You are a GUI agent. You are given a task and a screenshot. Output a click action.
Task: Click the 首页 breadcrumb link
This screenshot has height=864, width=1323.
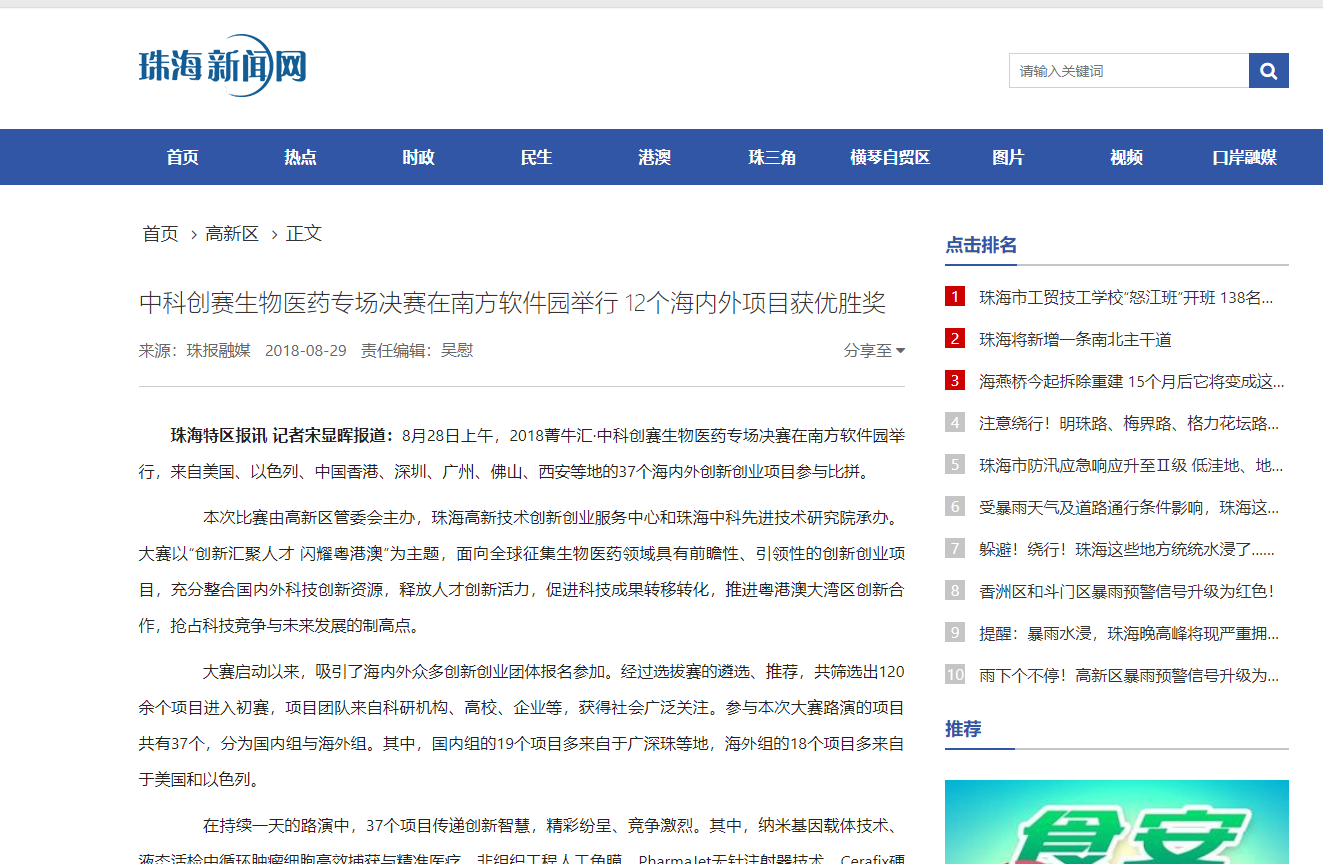(160, 233)
